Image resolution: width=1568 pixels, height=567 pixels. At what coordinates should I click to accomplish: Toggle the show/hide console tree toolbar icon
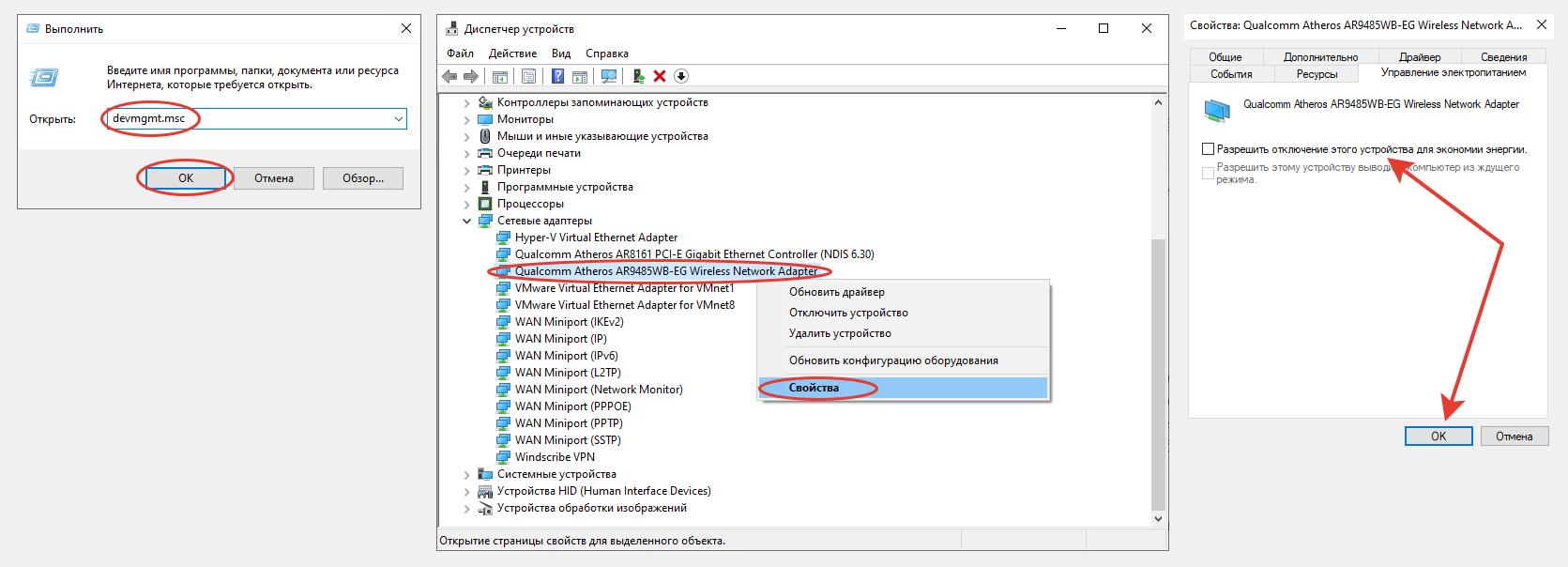pyautogui.click(x=500, y=76)
